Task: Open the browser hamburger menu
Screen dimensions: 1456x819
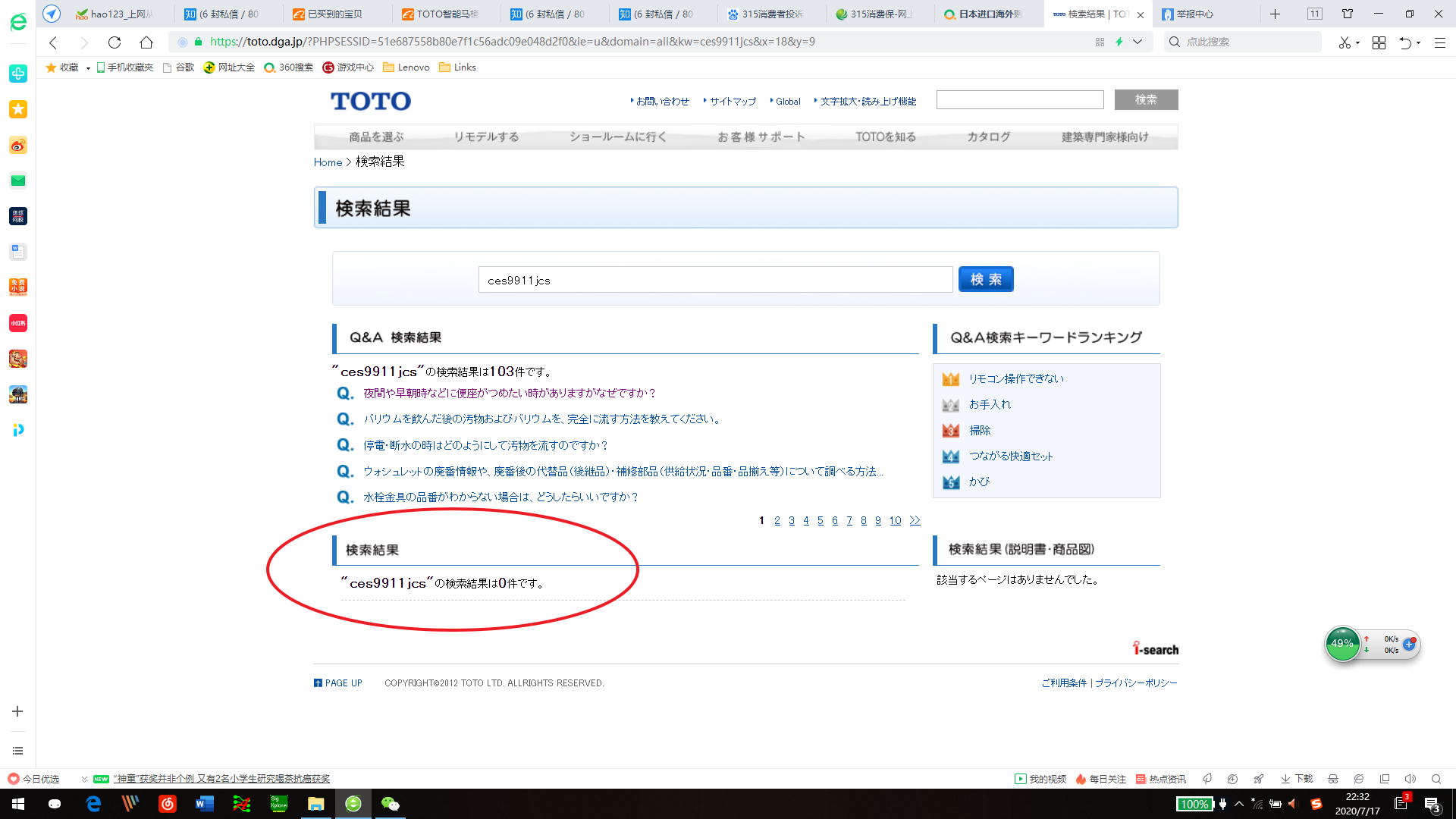Action: pos(1439,42)
